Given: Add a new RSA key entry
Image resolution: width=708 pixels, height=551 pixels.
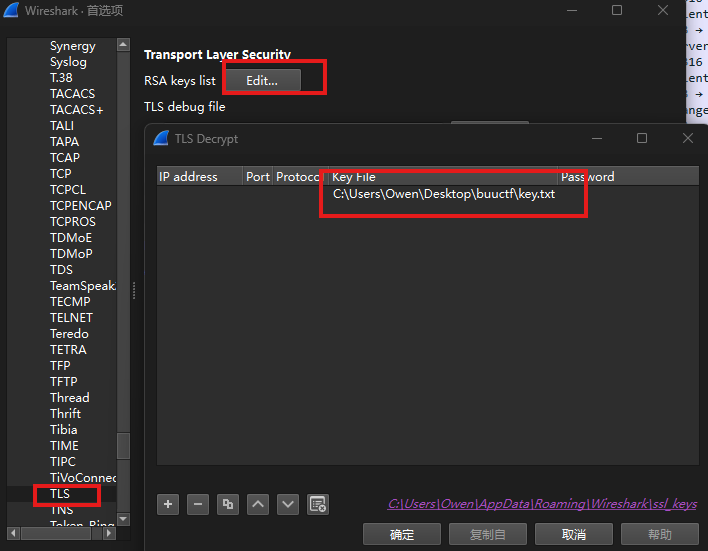Looking at the screenshot, I should point(168,504).
